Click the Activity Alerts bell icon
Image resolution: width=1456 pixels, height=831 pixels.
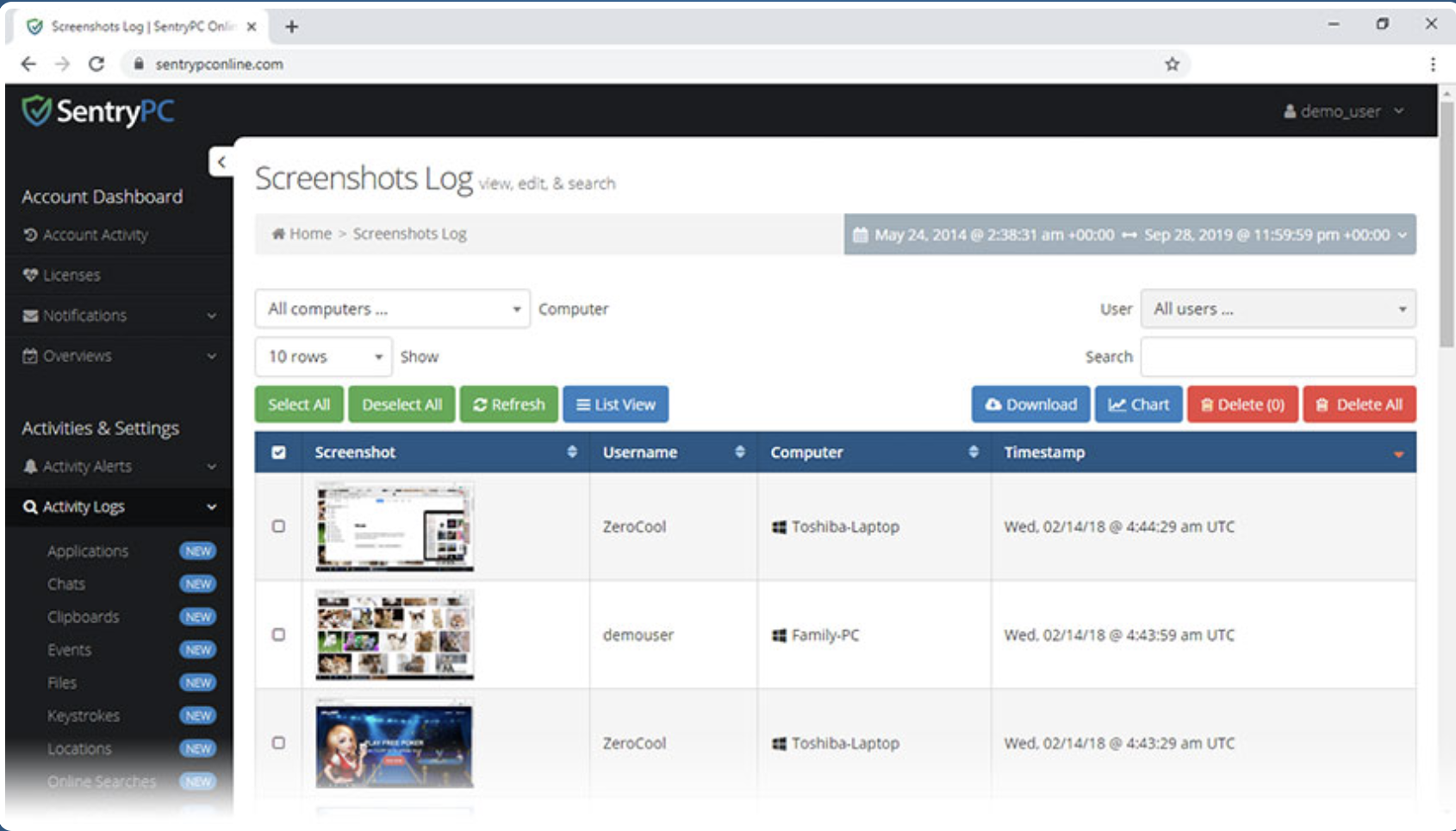[29, 466]
